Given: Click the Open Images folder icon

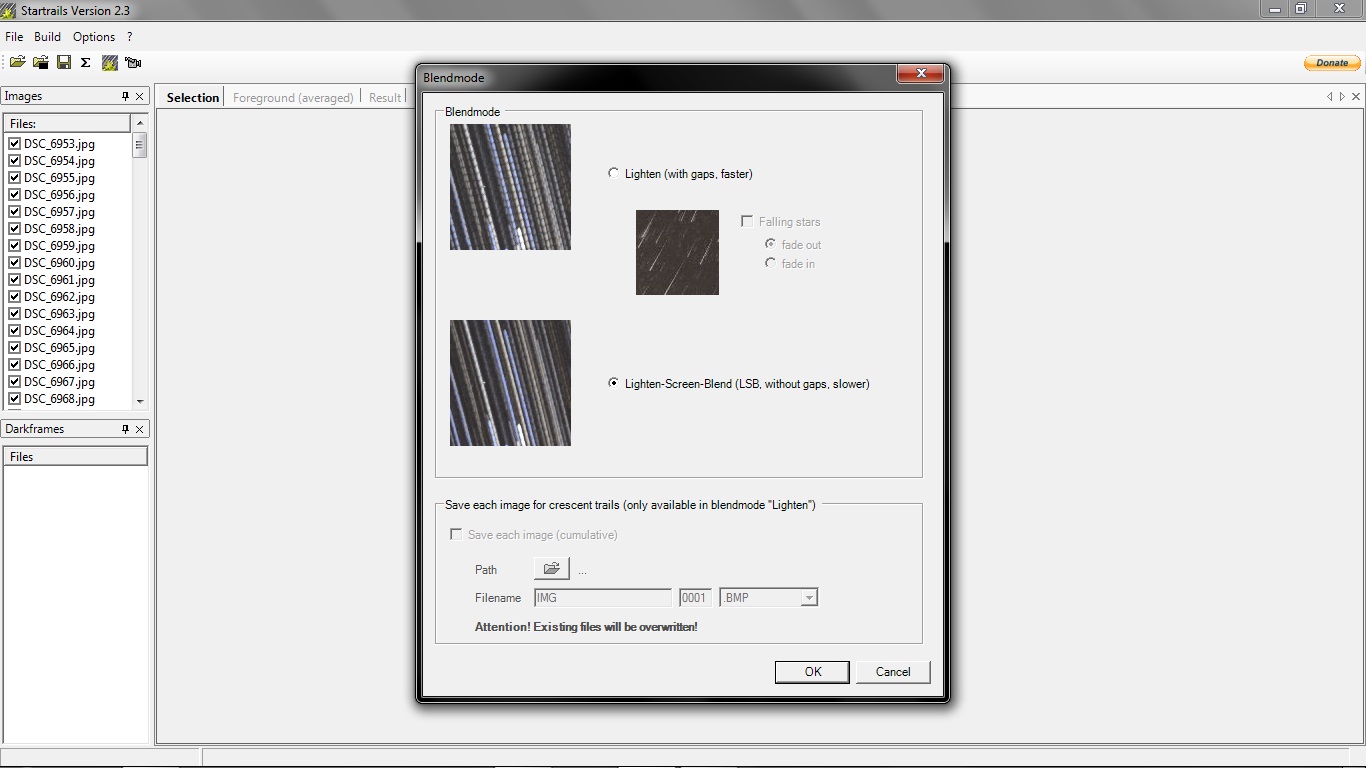Looking at the screenshot, I should click(x=17, y=62).
